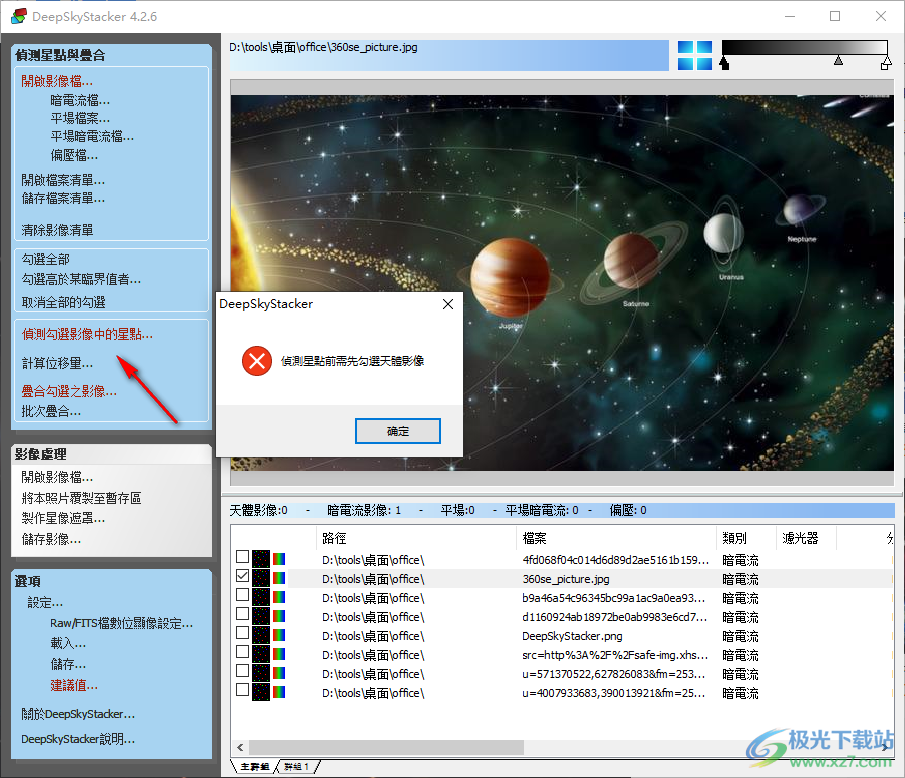Click the DeepSkyStacker app icon in the title bar
This screenshot has width=905, height=778.
tap(18, 16)
